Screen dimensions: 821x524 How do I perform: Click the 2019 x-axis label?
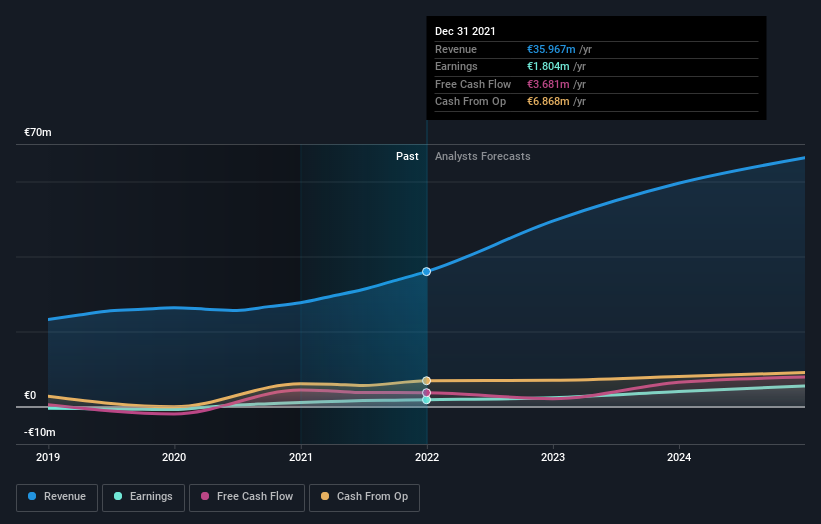(48, 457)
